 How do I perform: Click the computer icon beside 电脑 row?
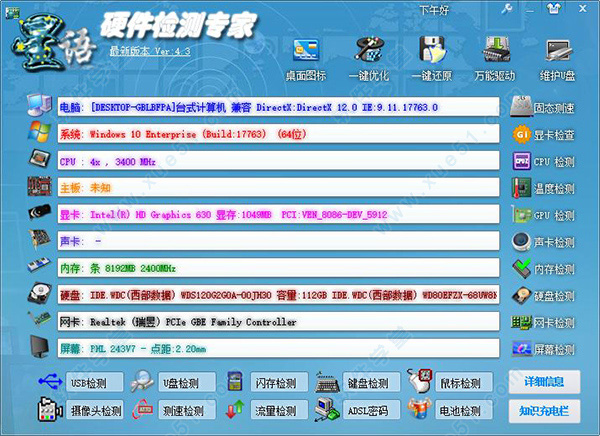pos(39,105)
